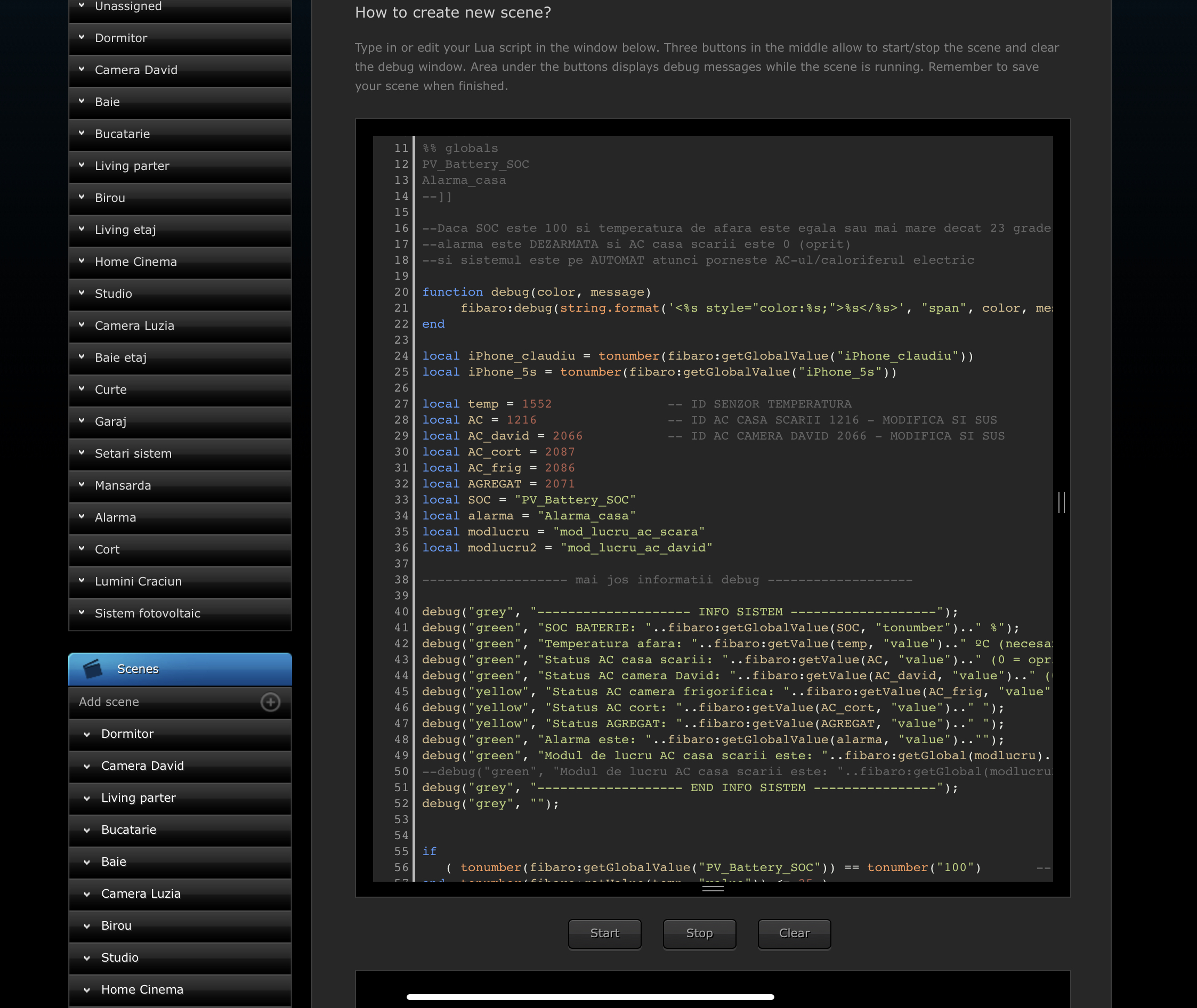Open the Mansarda room
This screenshot has width=1197, height=1008.
tap(180, 486)
